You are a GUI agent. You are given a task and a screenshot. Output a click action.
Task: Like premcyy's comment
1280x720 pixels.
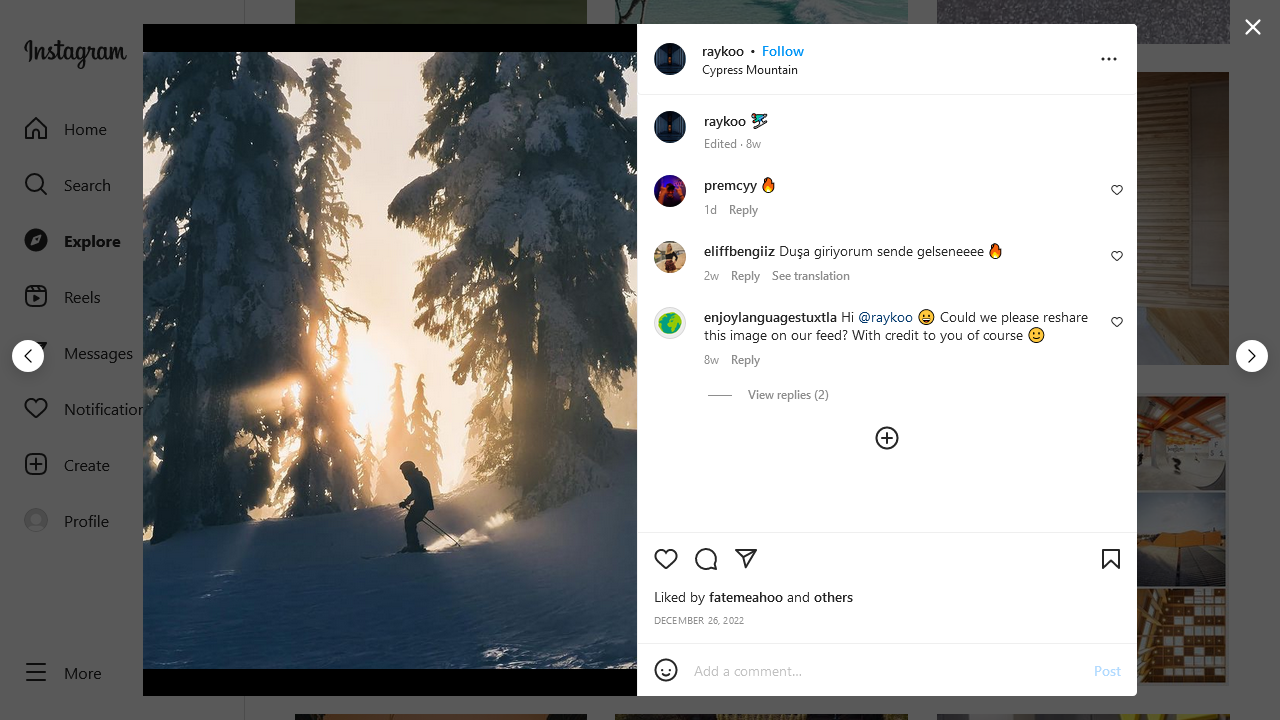(1117, 190)
